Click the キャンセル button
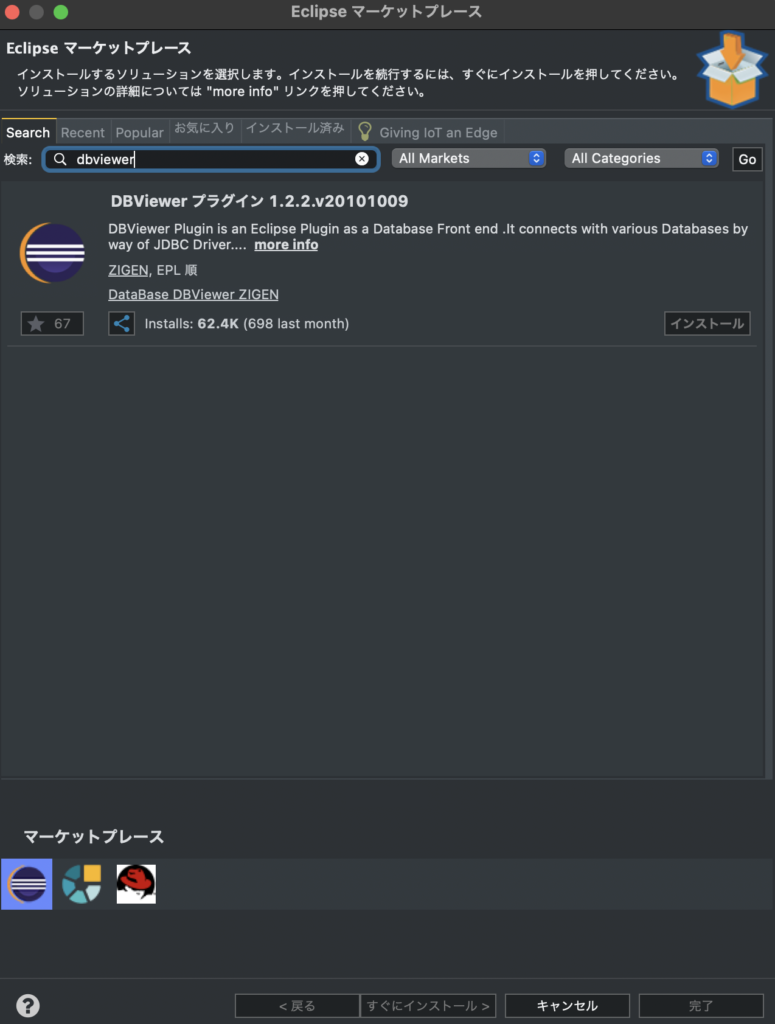The image size is (775, 1024). click(x=567, y=1006)
